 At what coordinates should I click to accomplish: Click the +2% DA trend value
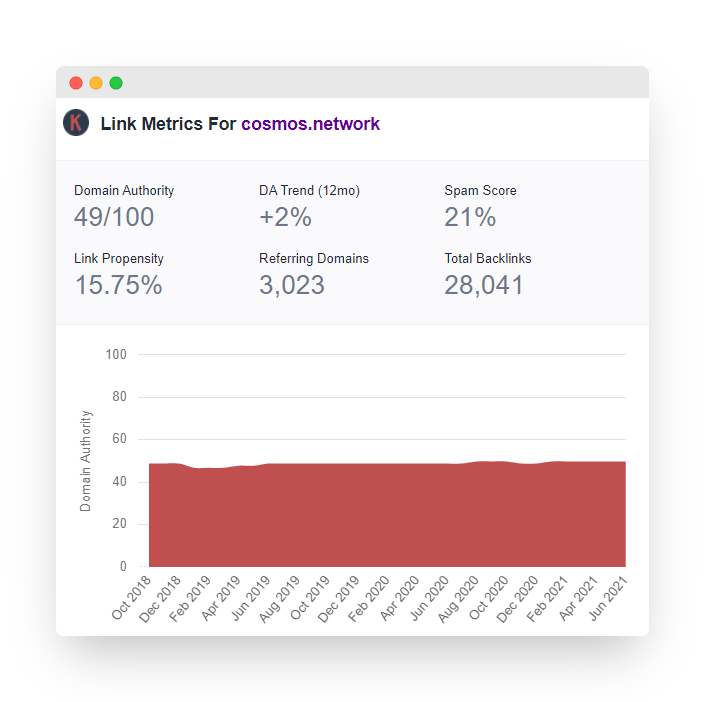click(285, 217)
